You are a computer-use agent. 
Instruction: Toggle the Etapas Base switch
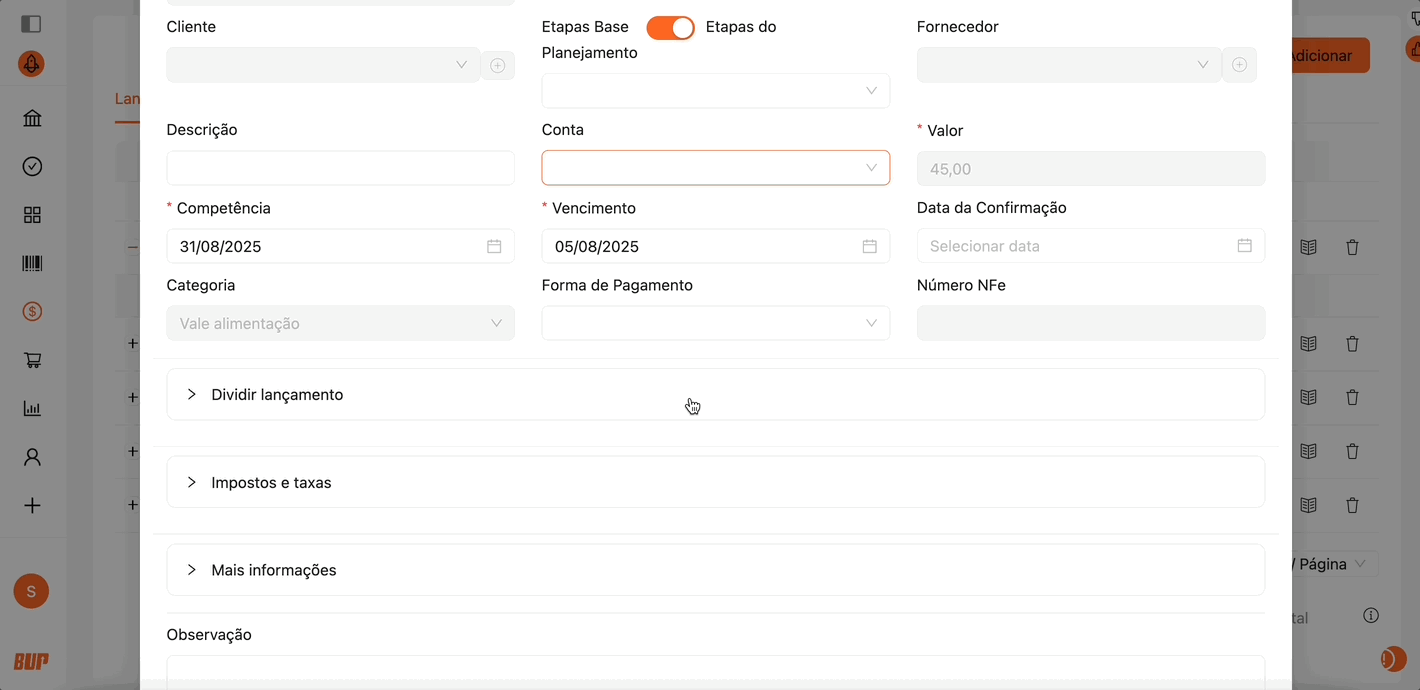point(670,28)
